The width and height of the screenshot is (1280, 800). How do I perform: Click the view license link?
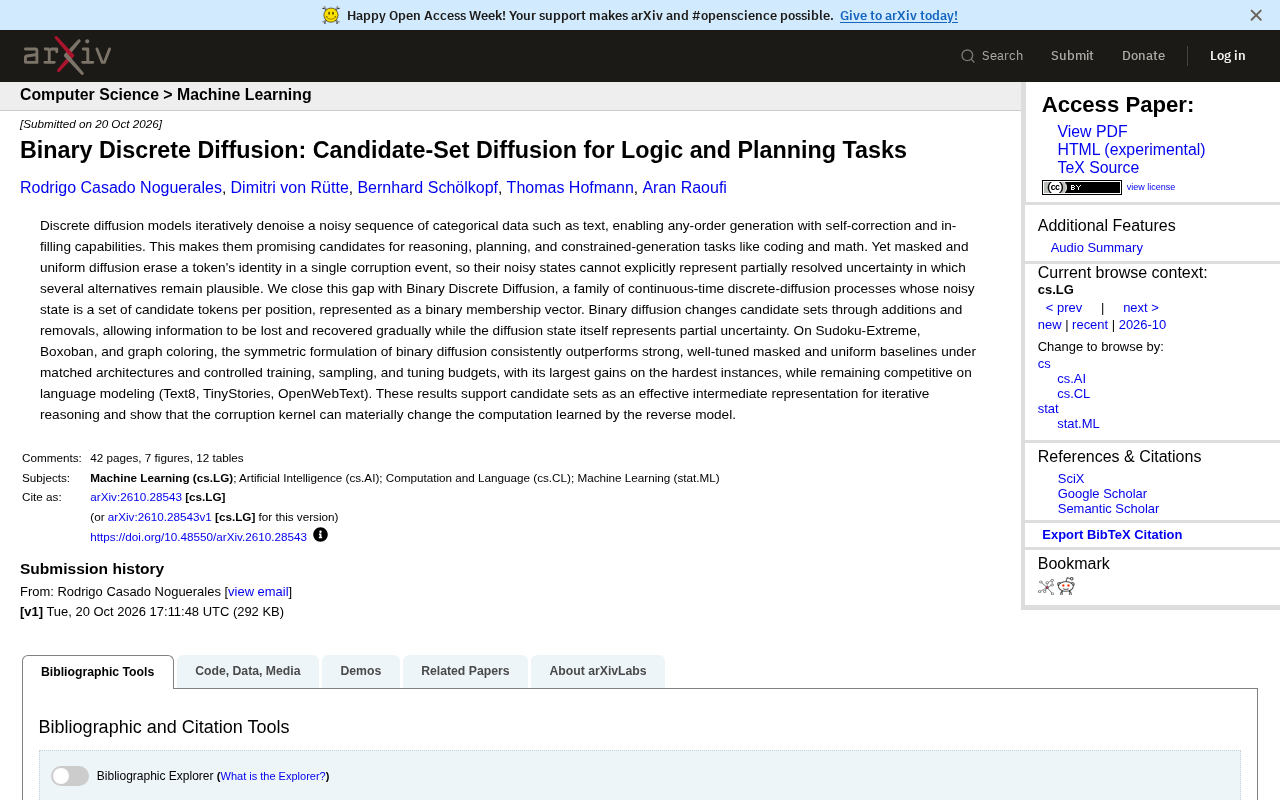coord(1151,187)
